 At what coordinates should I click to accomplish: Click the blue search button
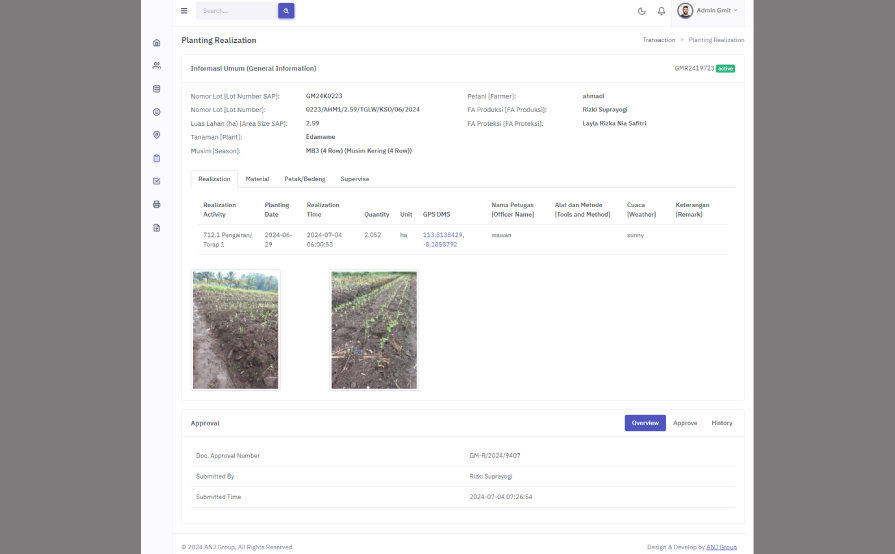tap(286, 11)
